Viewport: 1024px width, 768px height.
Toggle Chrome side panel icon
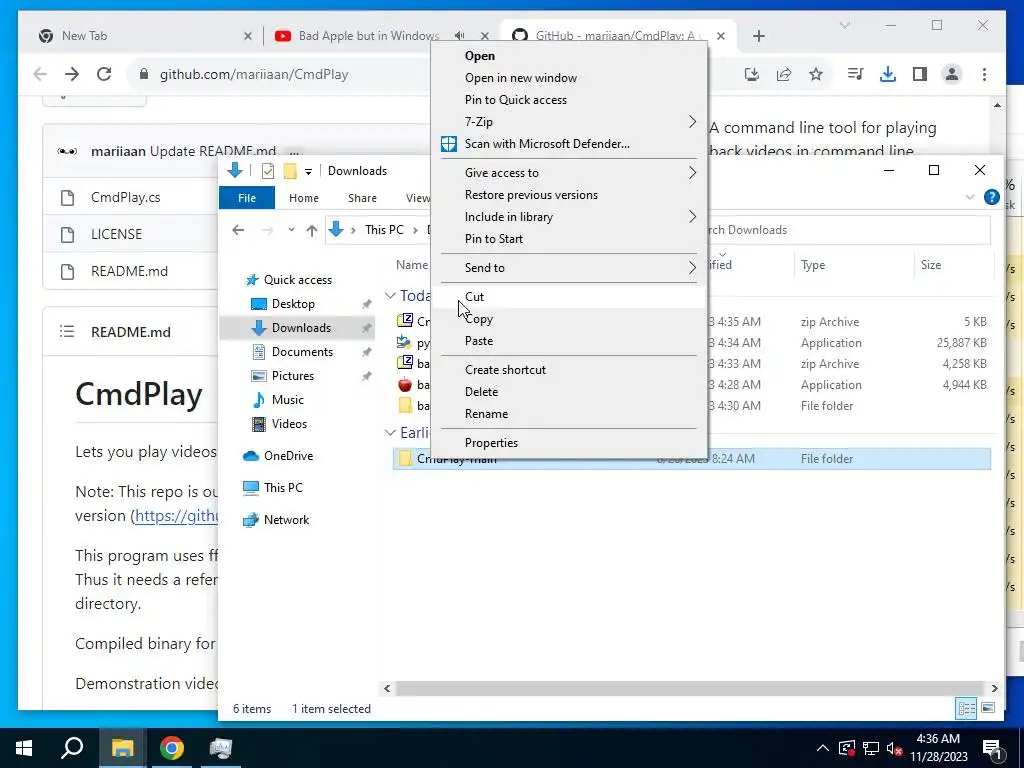(920, 74)
